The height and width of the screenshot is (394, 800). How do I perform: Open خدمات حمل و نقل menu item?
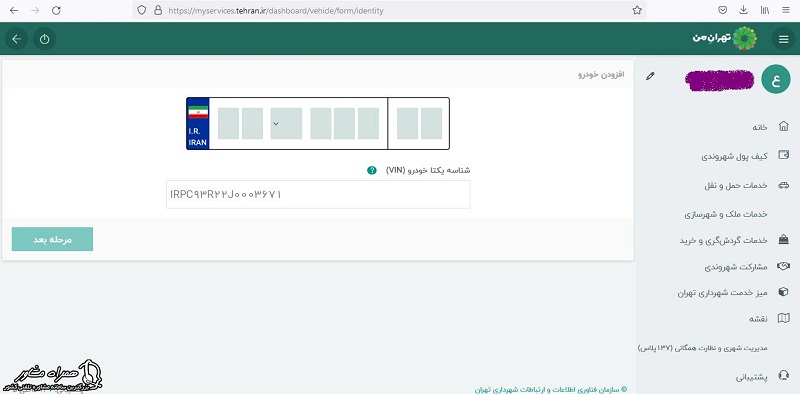click(x=736, y=186)
